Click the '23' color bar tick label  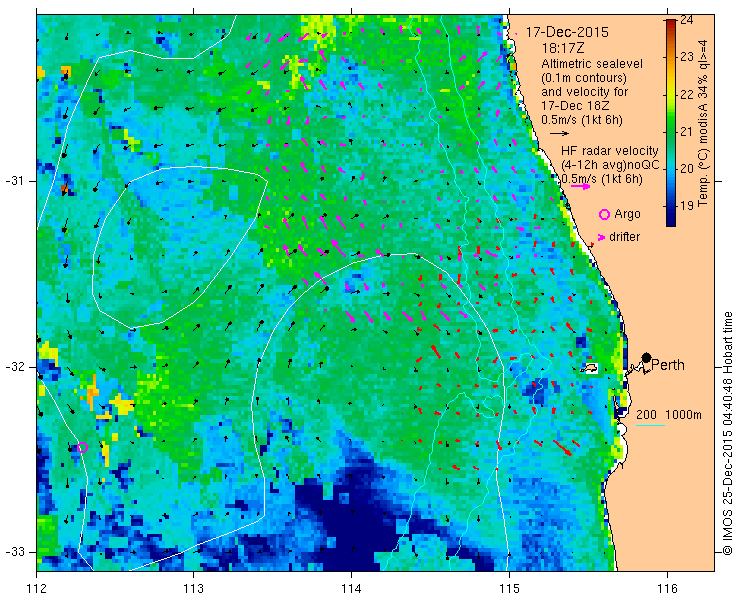pyautogui.click(x=687, y=57)
